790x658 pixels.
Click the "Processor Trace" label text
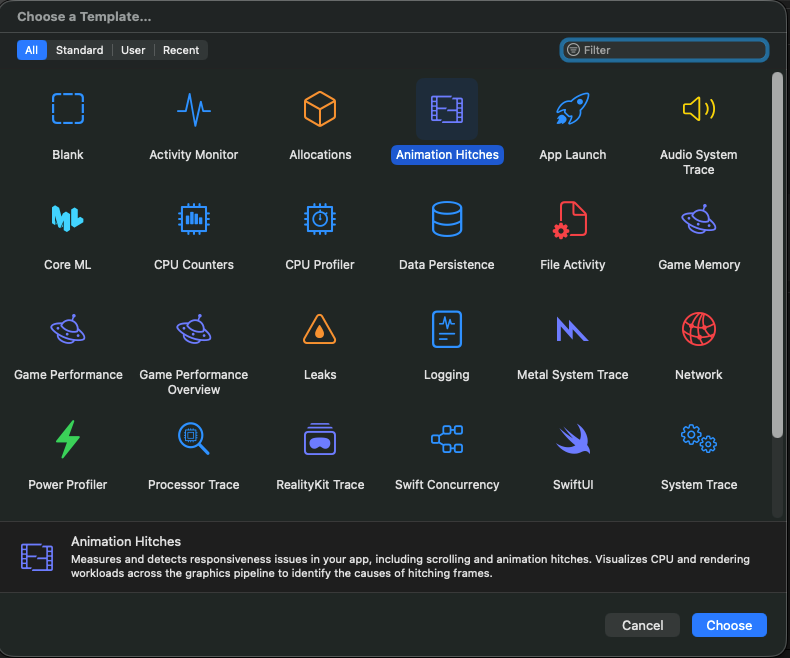pyautogui.click(x=193, y=485)
